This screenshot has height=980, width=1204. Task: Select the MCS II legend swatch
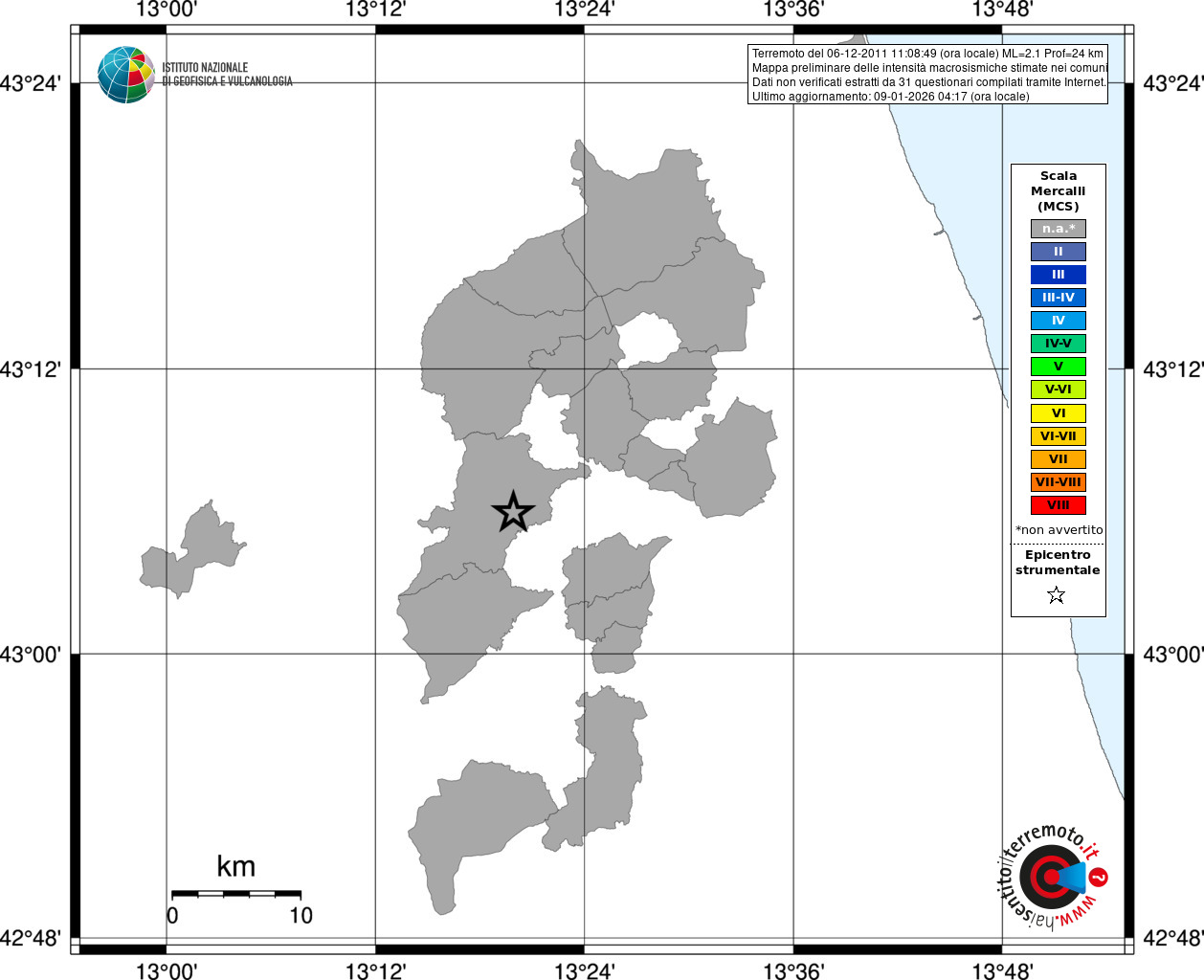coord(1059,252)
